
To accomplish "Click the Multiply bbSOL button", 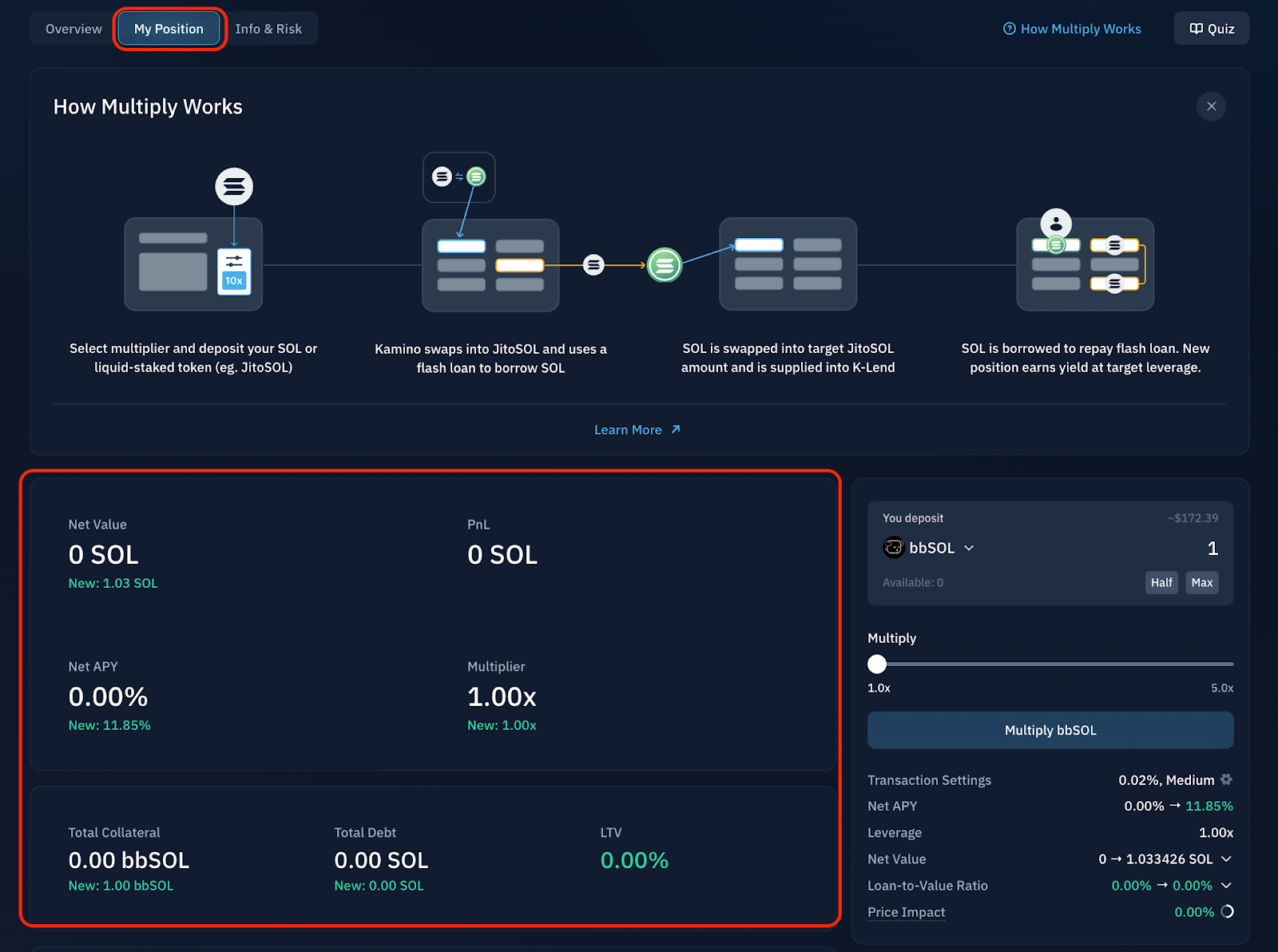I will [1050, 730].
